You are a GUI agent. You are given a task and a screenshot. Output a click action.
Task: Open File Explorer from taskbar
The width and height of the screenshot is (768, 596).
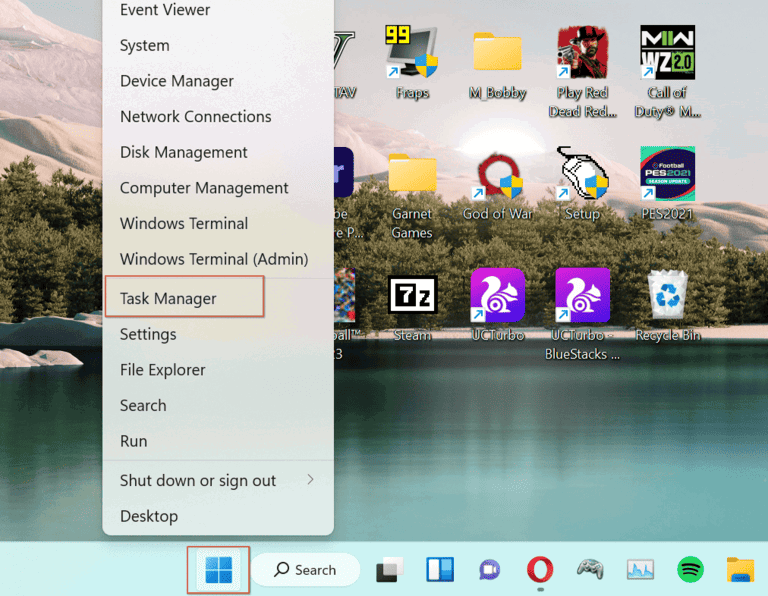point(740,570)
